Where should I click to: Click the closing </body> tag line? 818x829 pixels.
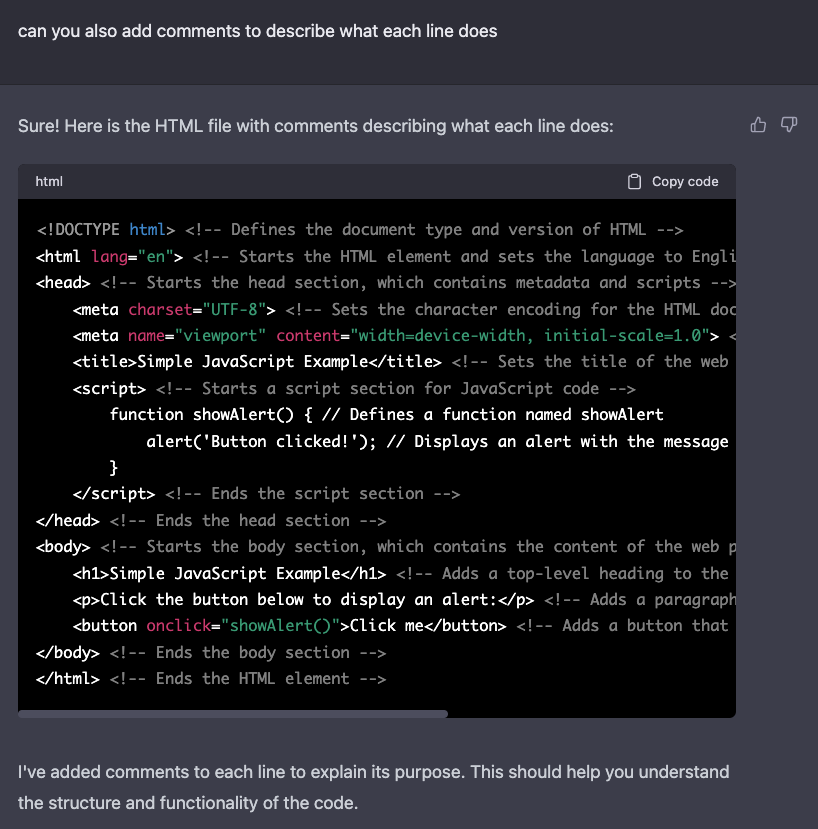click(x=211, y=652)
